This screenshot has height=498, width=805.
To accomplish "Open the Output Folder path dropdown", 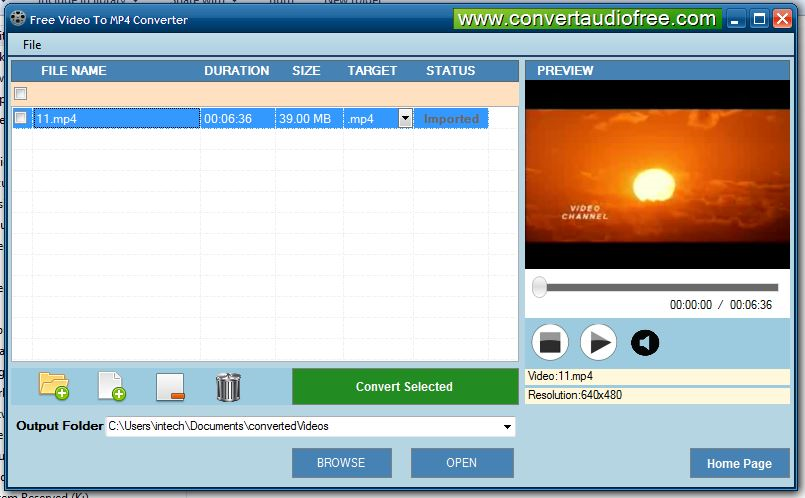I will [507, 427].
